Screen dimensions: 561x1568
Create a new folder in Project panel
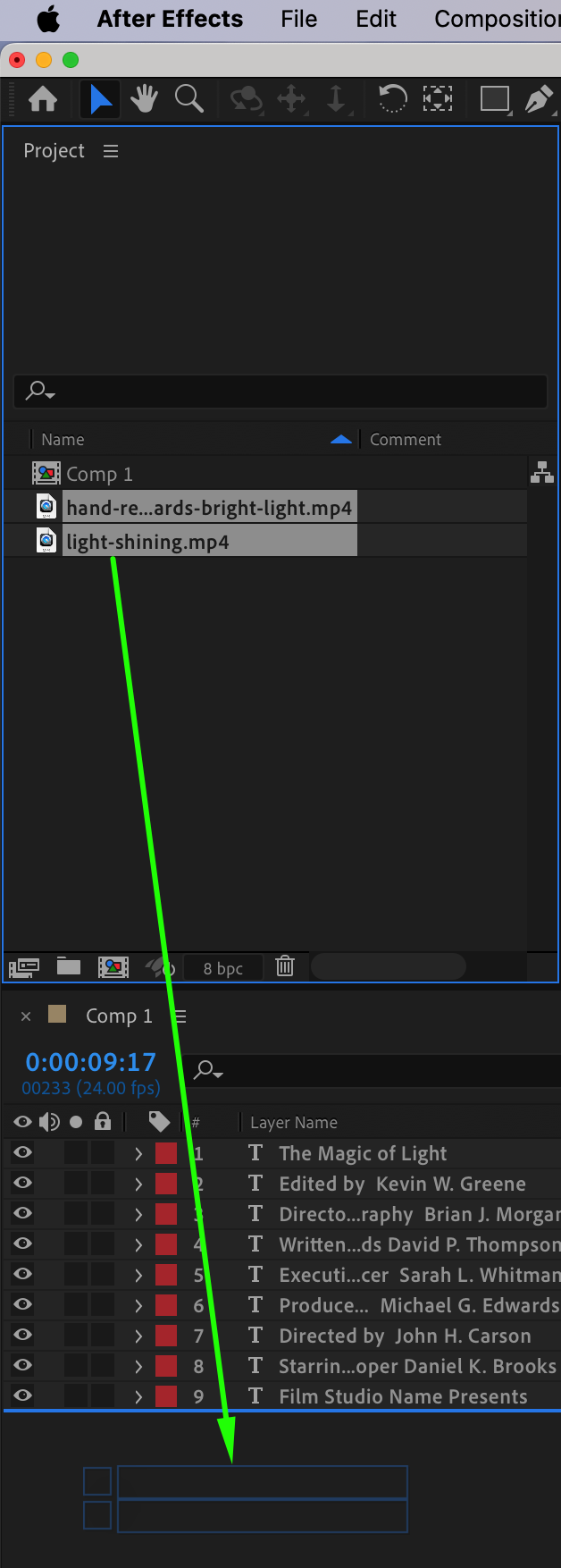coord(69,966)
